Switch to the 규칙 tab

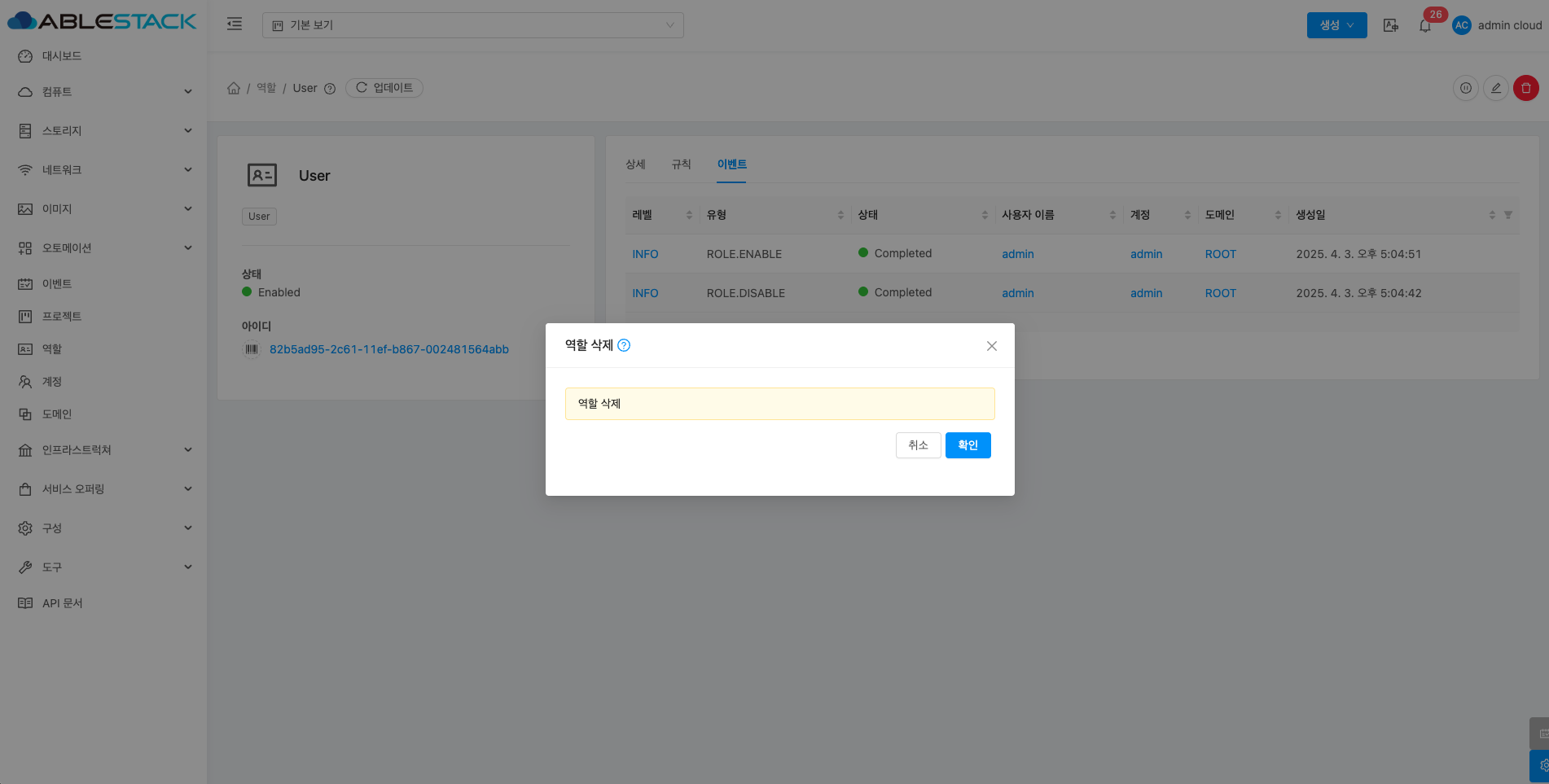click(x=681, y=164)
